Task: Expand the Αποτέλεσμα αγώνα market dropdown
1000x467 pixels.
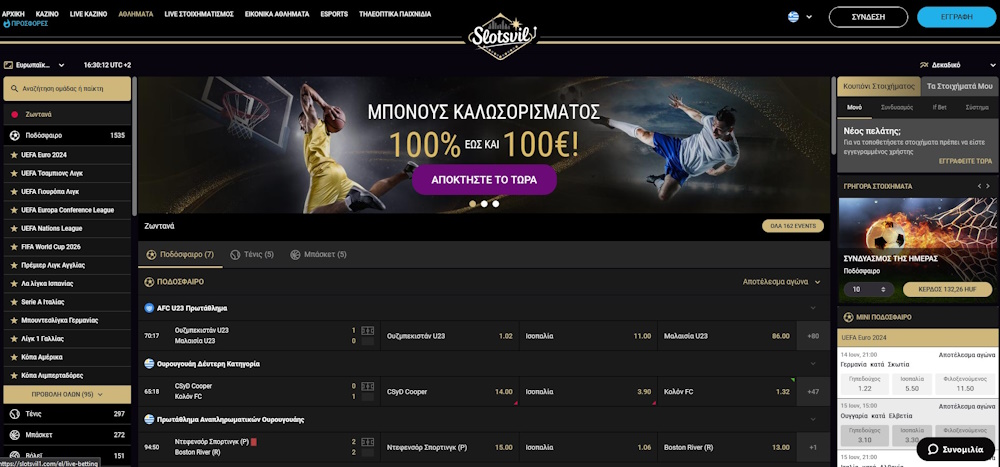Action: (x=781, y=281)
